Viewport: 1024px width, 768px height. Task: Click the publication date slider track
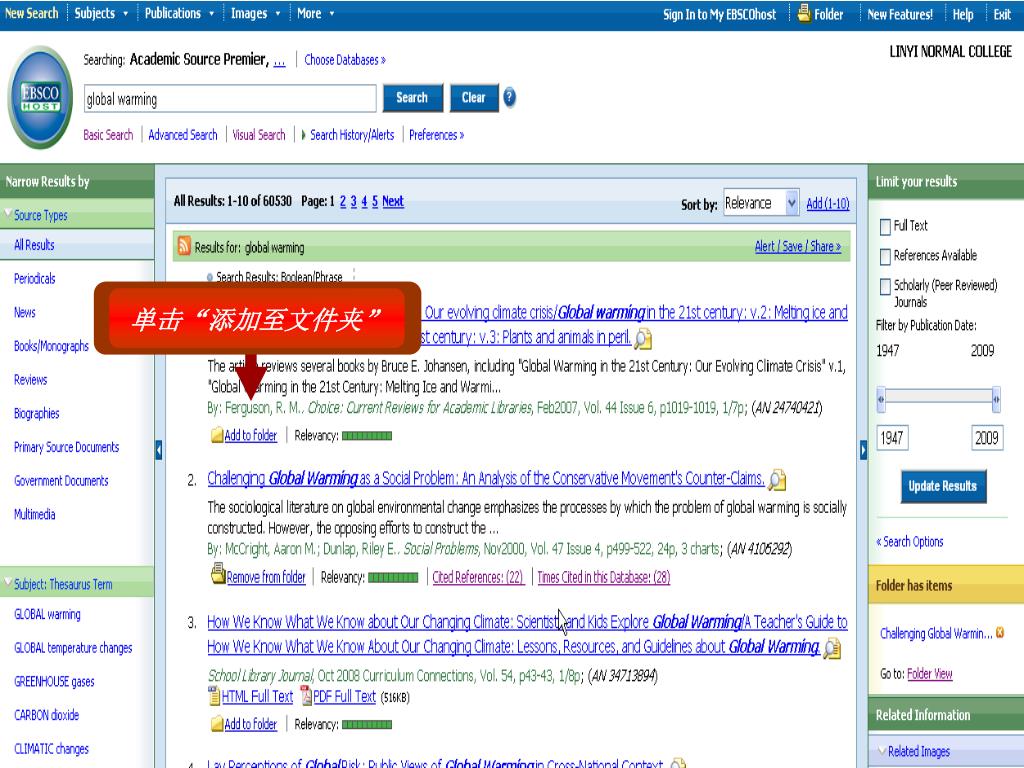click(938, 396)
